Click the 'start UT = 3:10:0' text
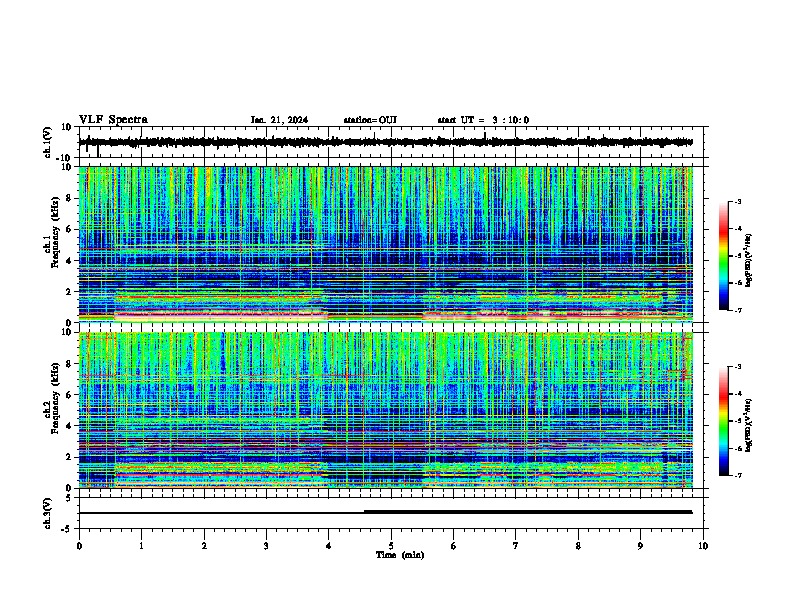The image size is (792, 612). (483, 120)
